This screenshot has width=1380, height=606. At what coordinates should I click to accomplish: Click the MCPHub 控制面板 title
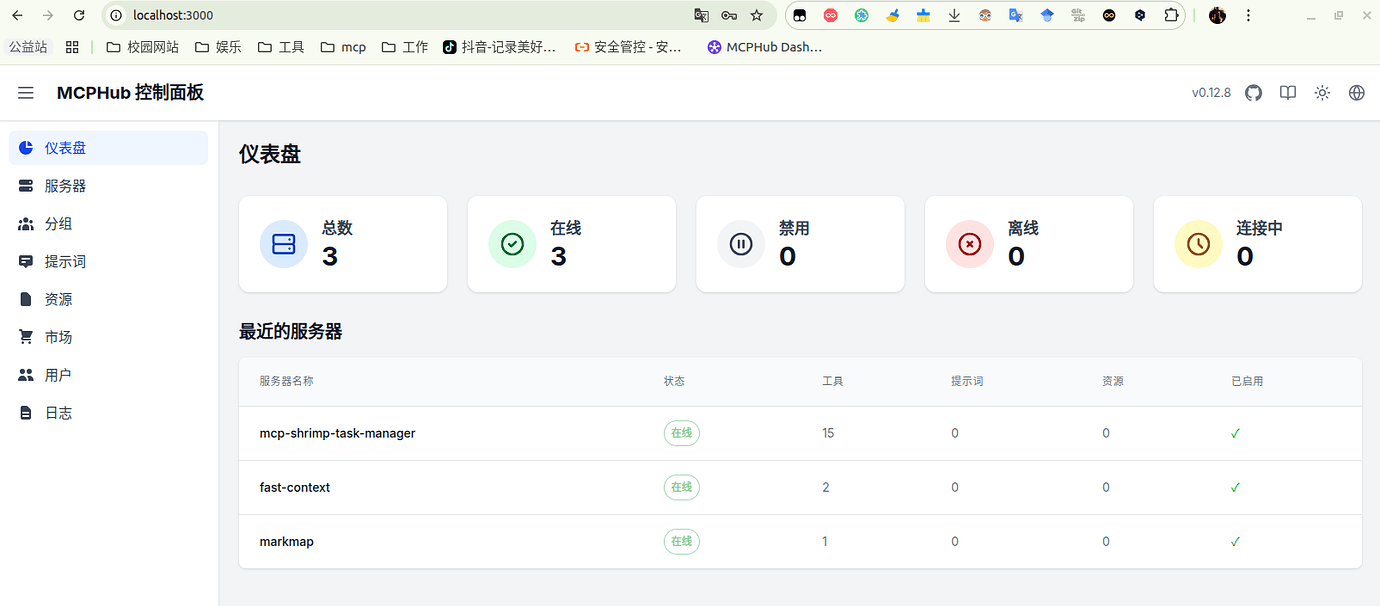[x=130, y=93]
